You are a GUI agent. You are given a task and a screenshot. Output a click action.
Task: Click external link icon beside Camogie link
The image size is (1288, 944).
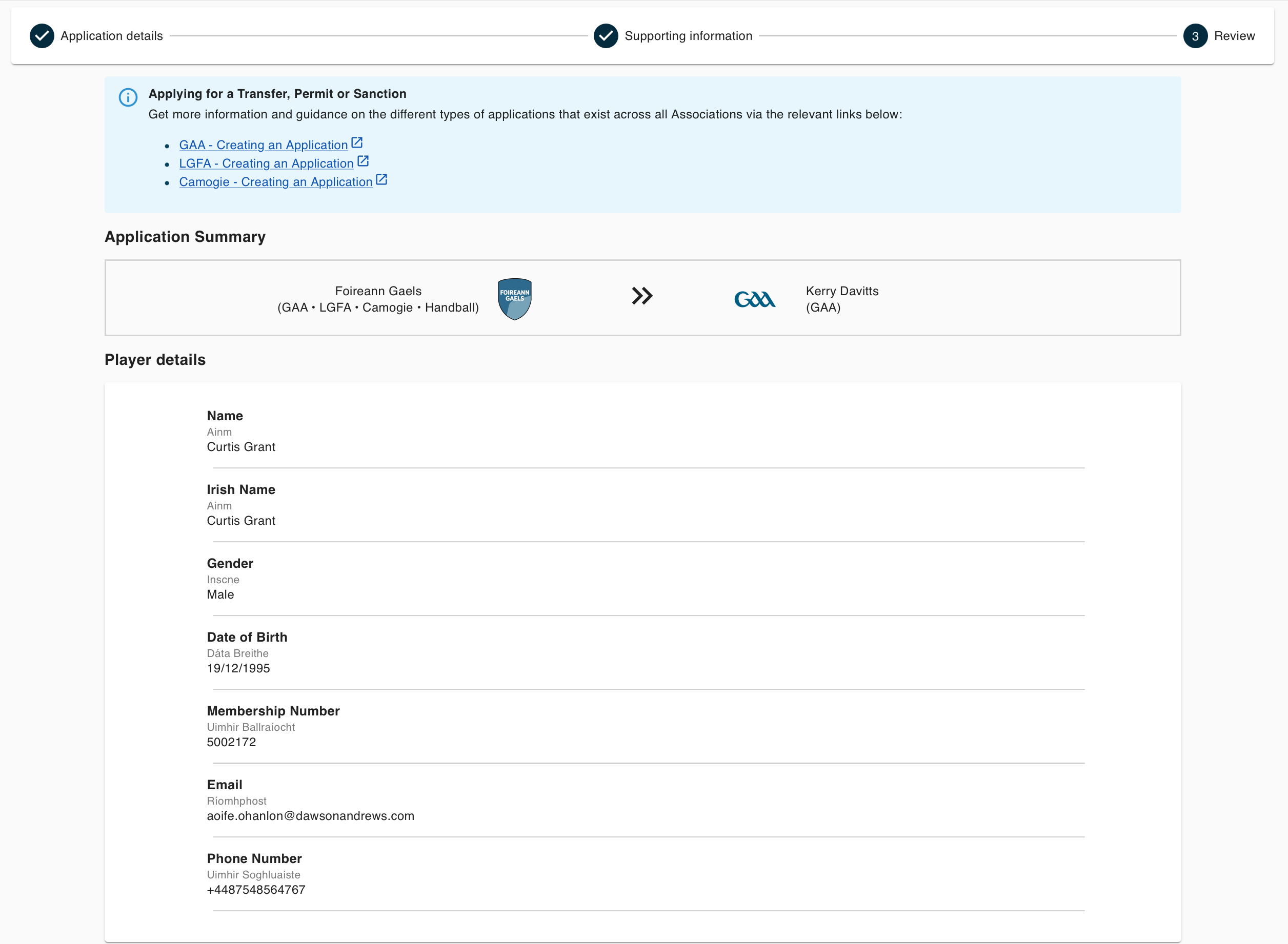382,179
